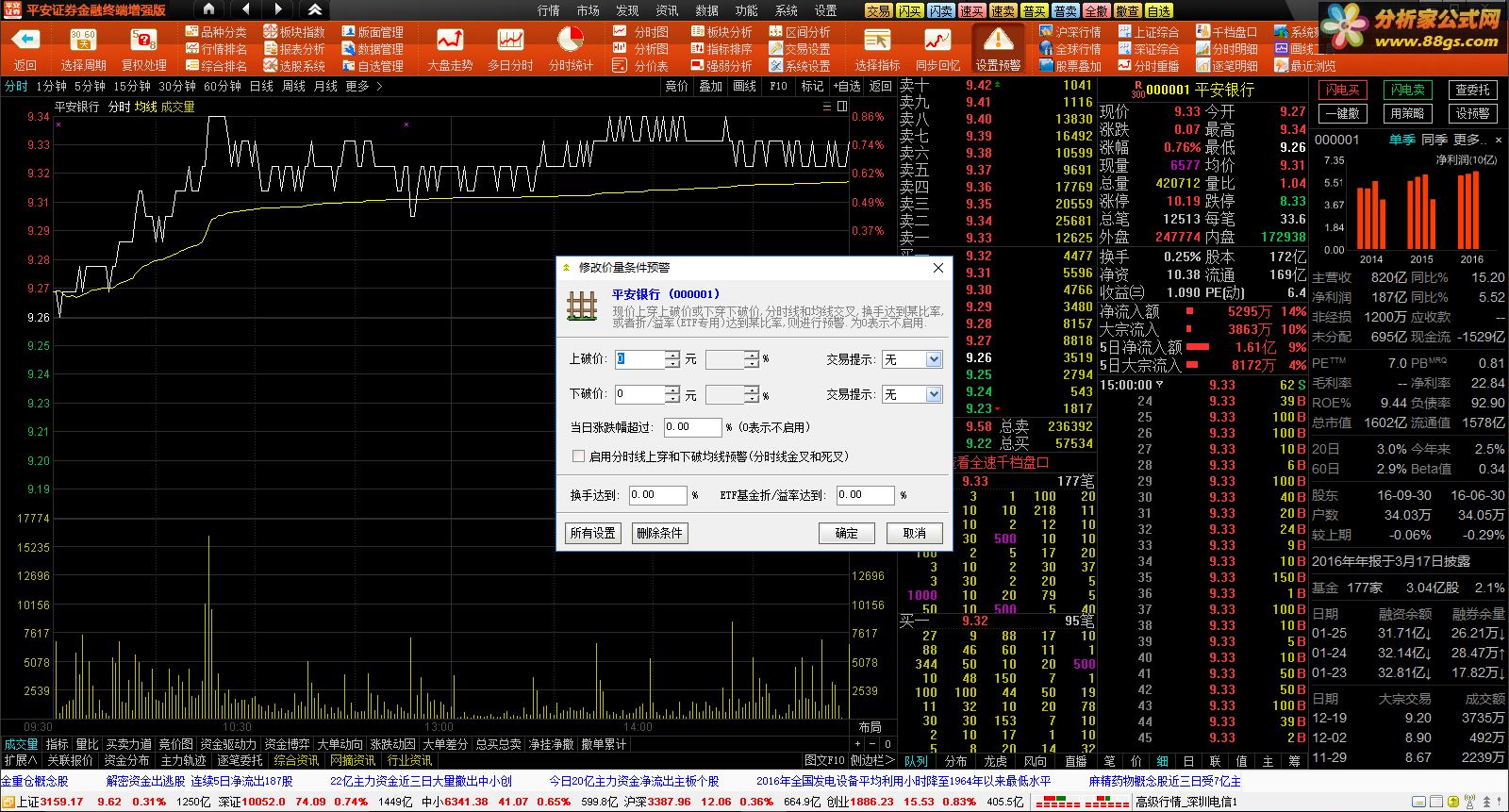Click 所有设置 button
The image size is (1509, 812).
click(592, 533)
